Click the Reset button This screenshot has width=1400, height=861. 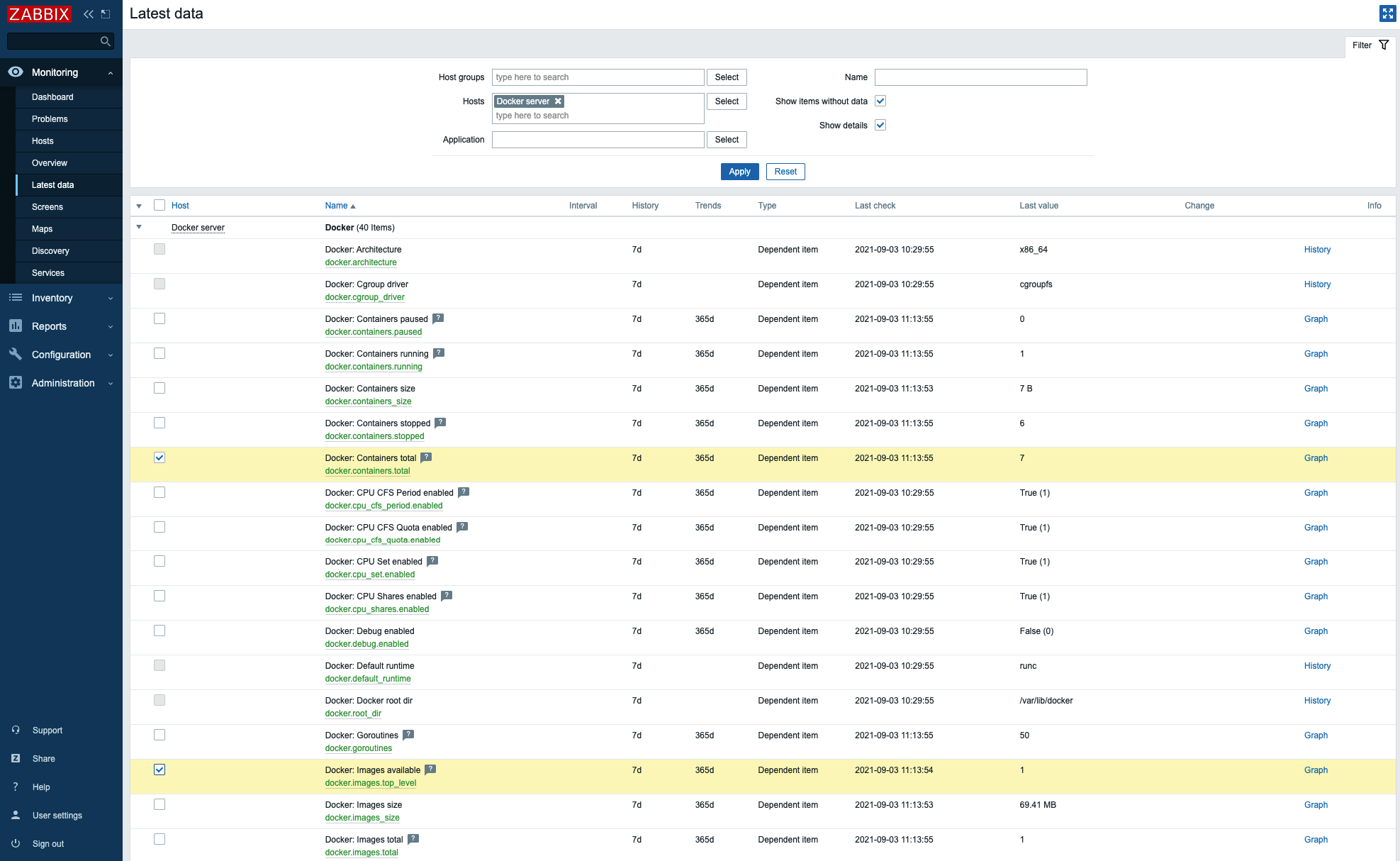coord(784,171)
